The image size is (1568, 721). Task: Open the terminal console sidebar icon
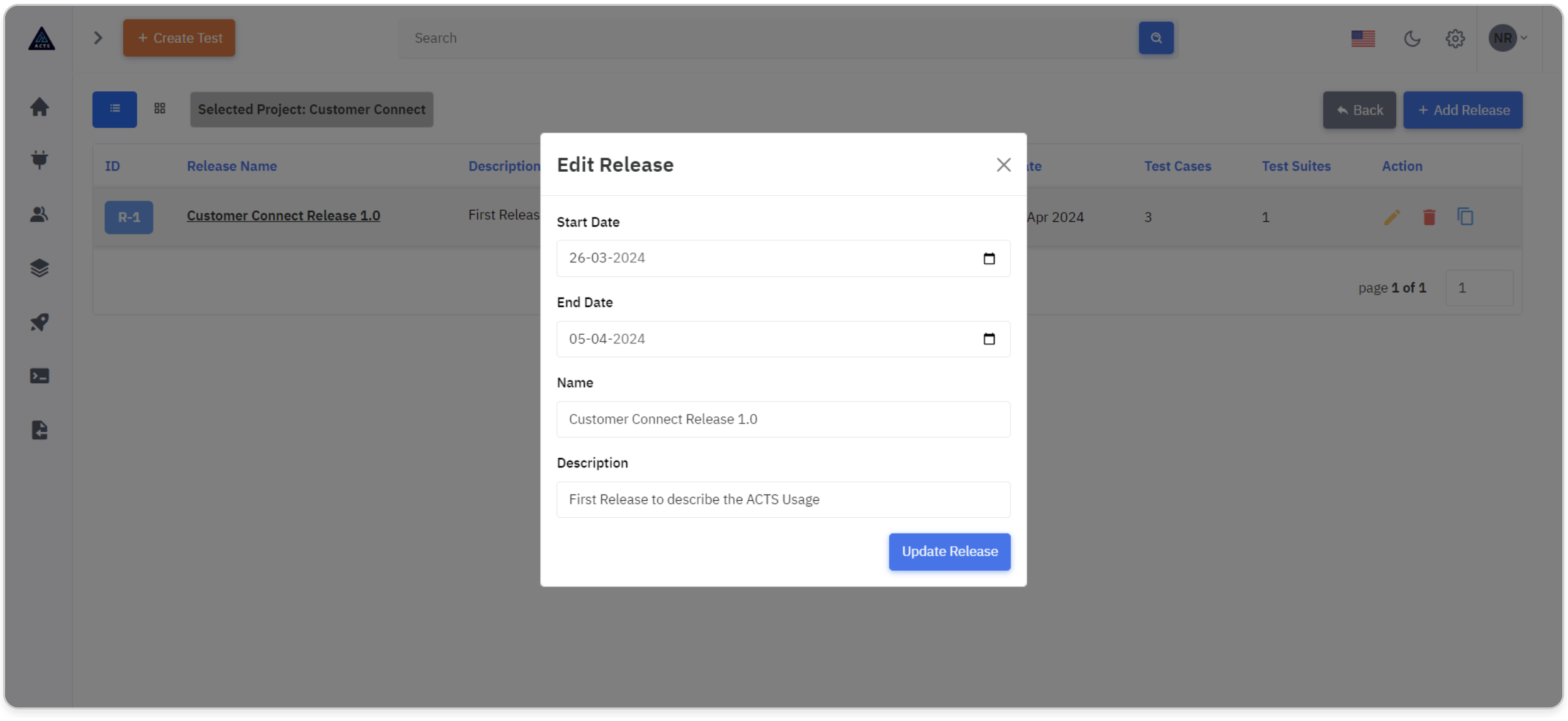(40, 376)
